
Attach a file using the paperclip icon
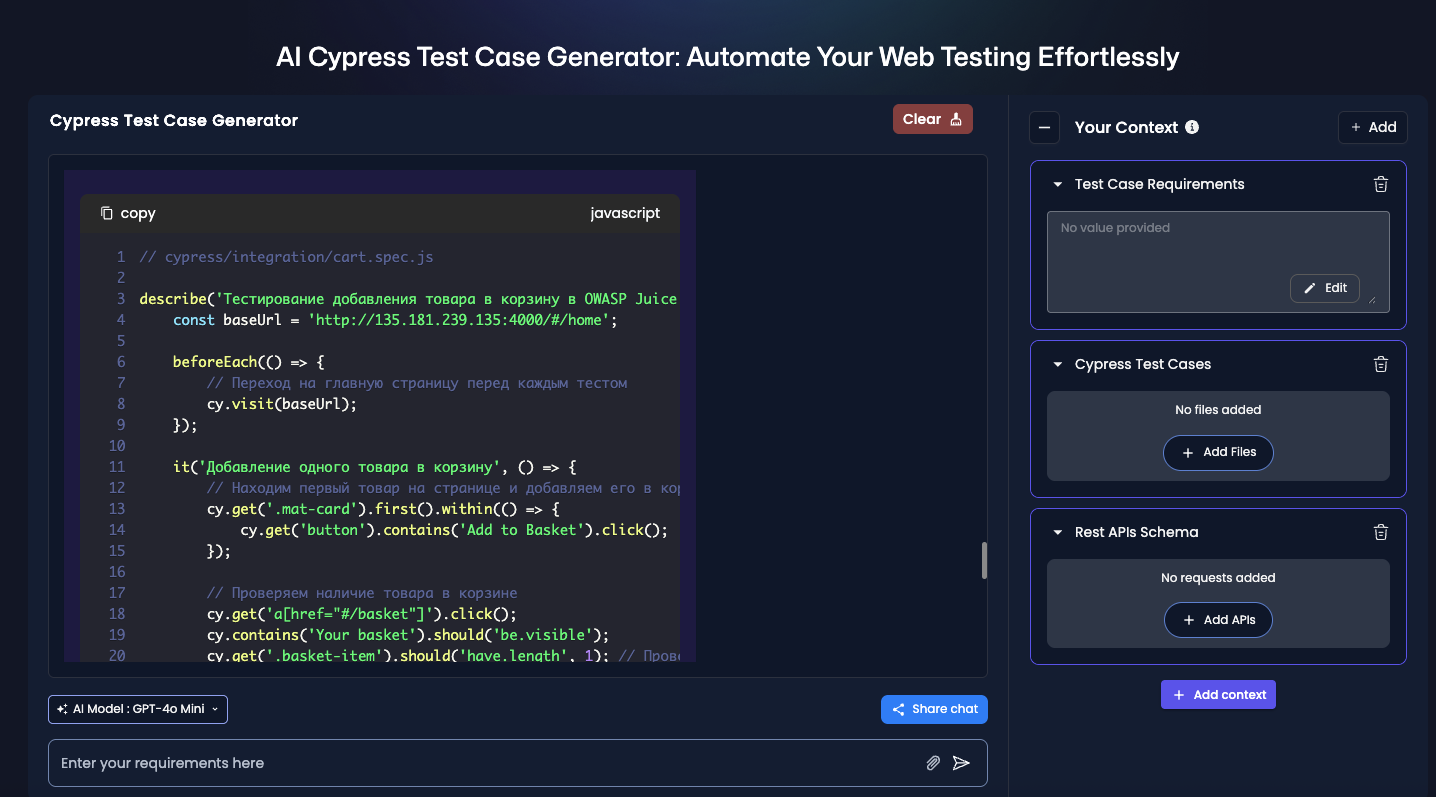click(x=933, y=762)
